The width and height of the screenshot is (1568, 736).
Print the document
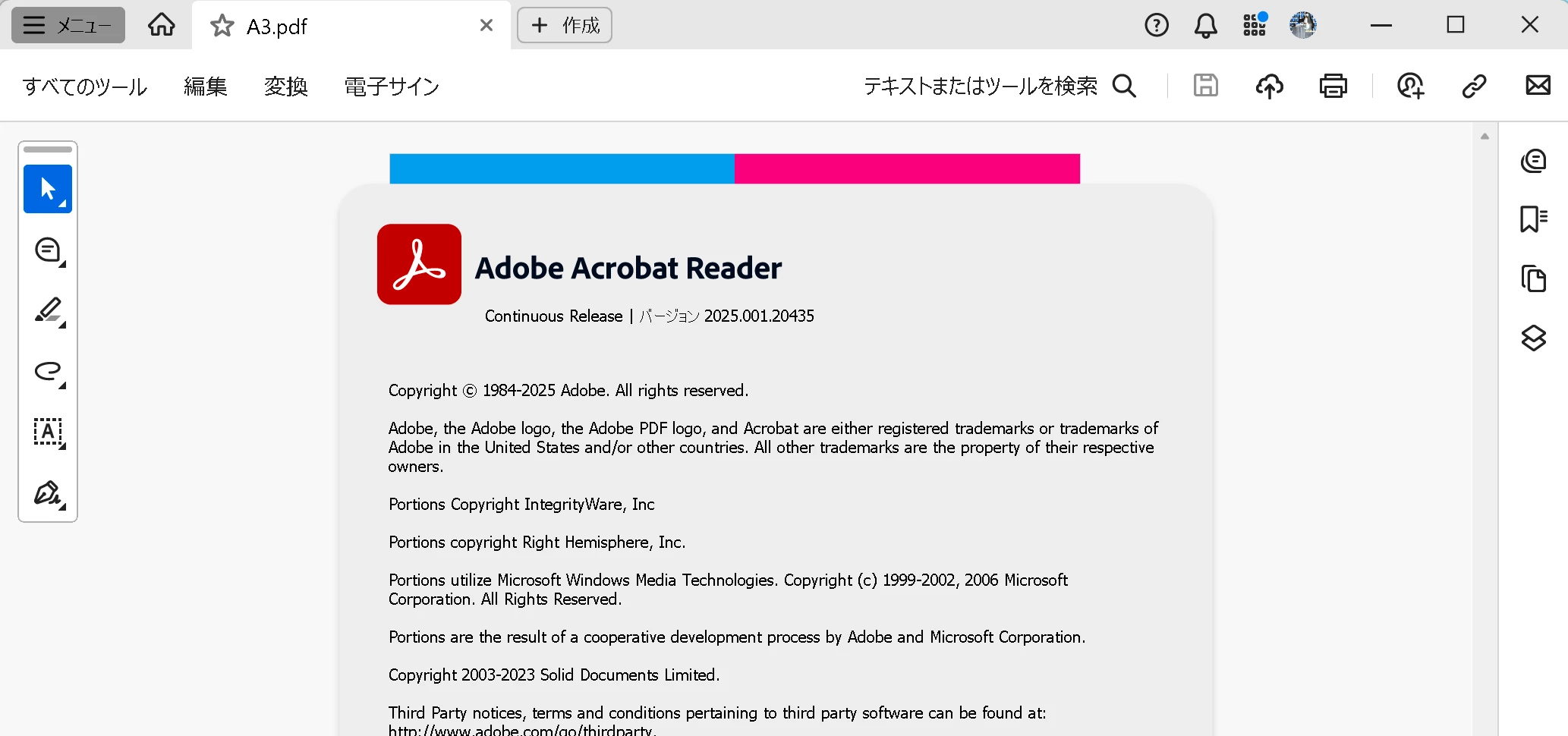click(x=1333, y=86)
